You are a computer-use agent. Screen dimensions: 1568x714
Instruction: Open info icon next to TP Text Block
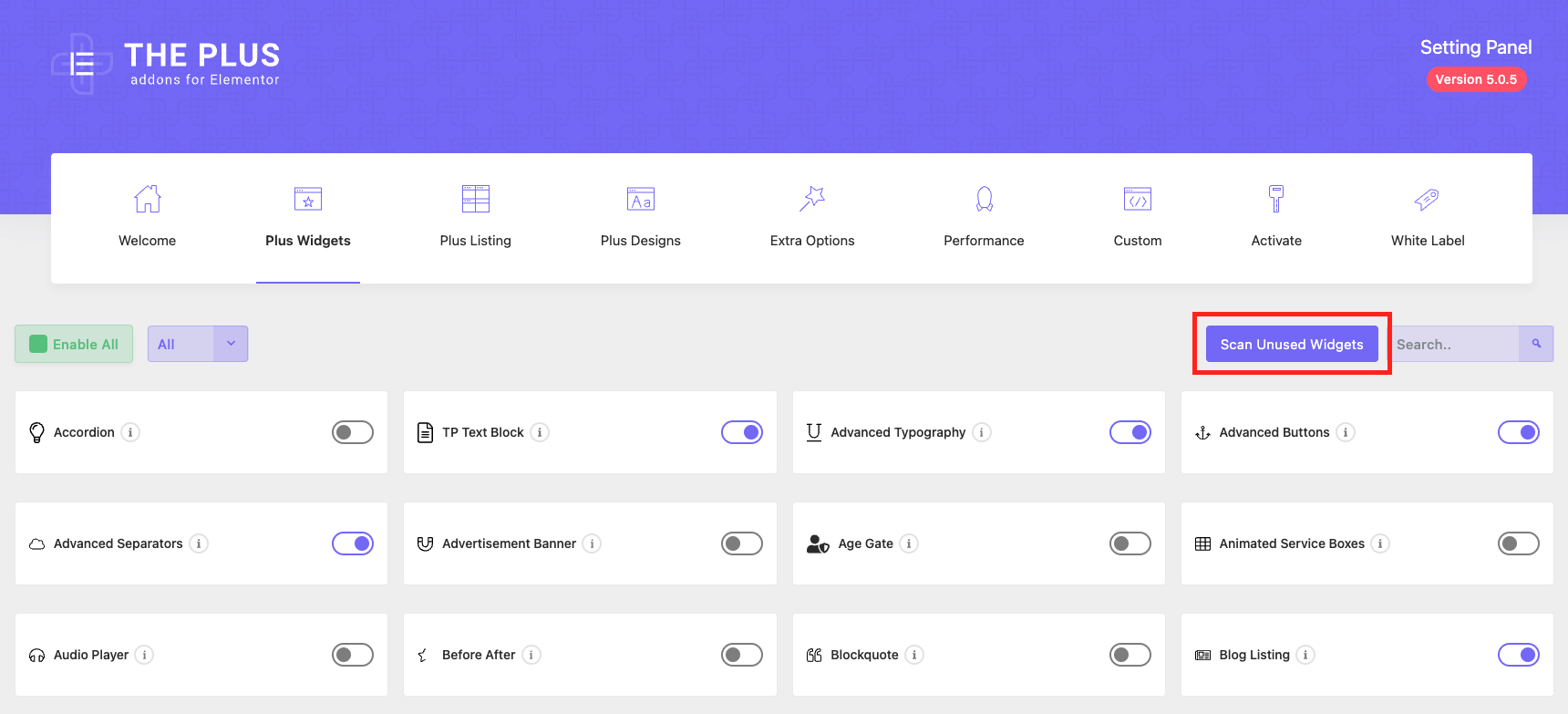pos(540,432)
